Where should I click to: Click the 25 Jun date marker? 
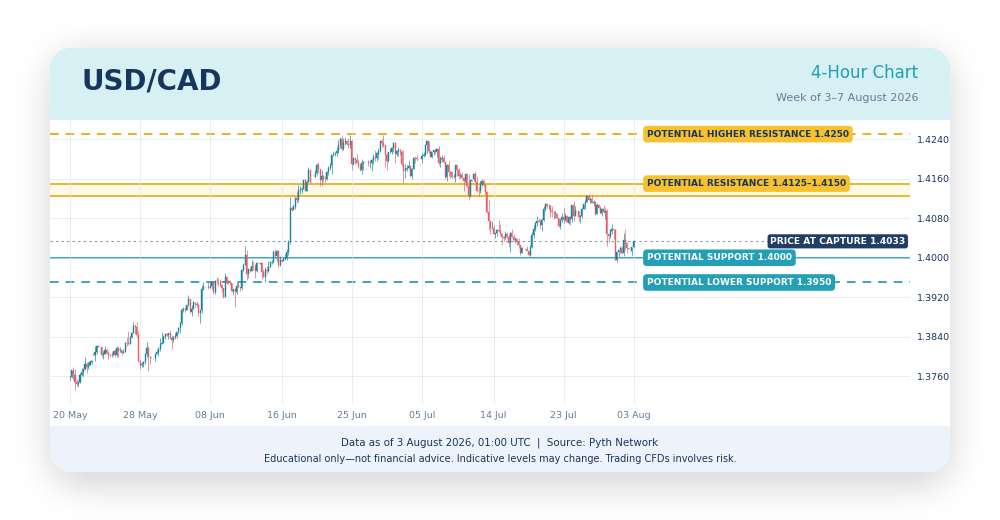click(x=352, y=415)
